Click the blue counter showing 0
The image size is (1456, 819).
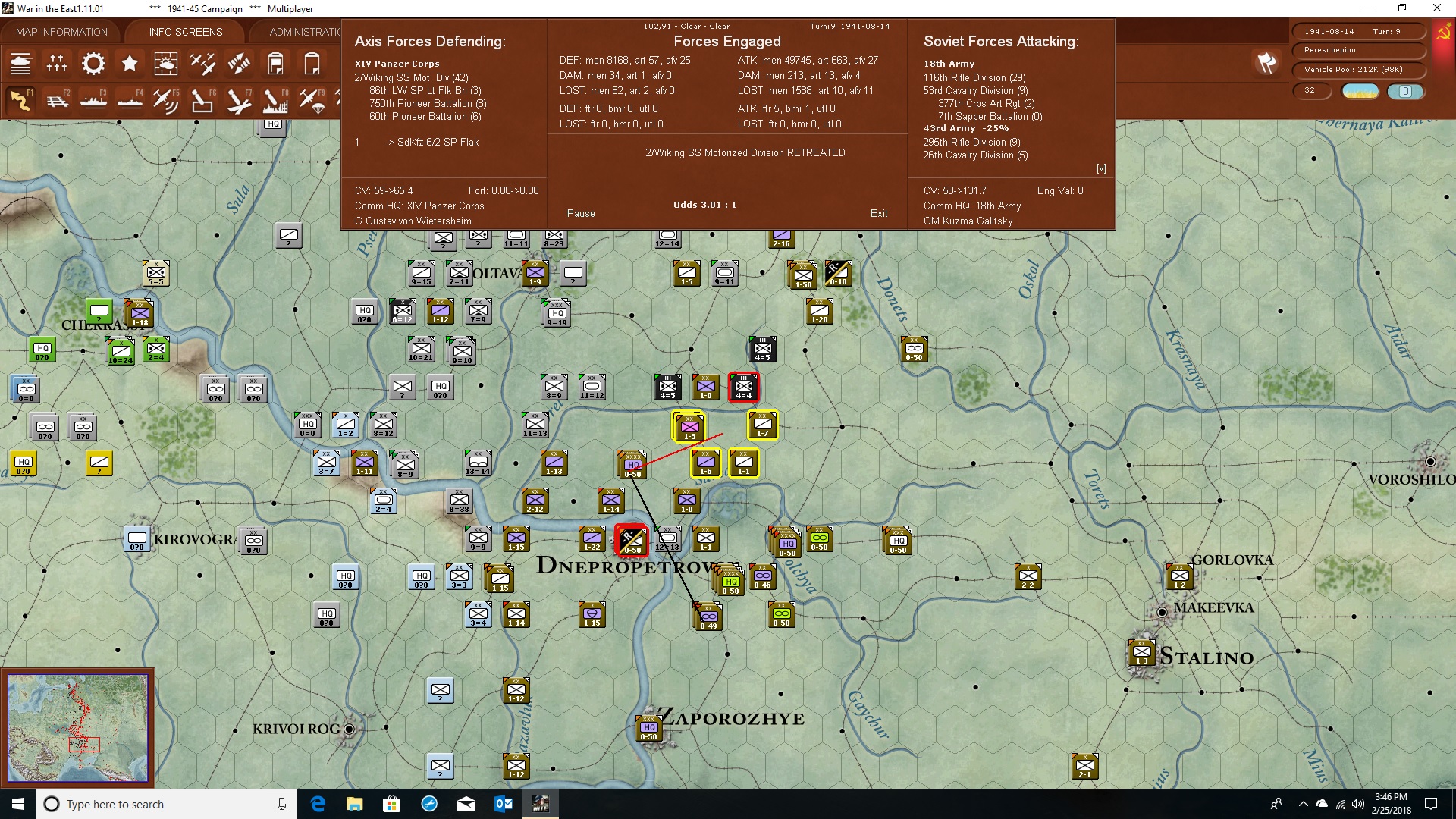coord(1405,91)
